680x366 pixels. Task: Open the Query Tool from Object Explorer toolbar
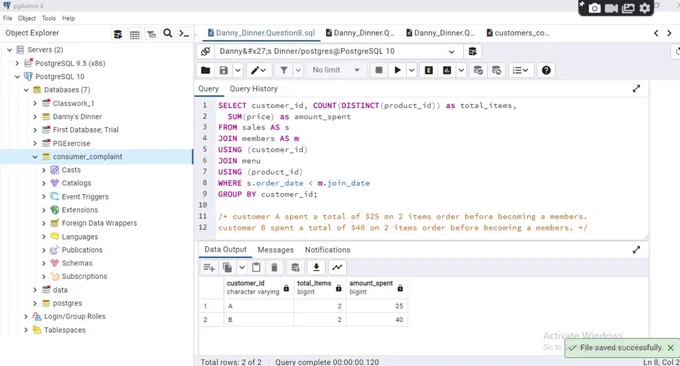pyautogui.click(x=118, y=34)
